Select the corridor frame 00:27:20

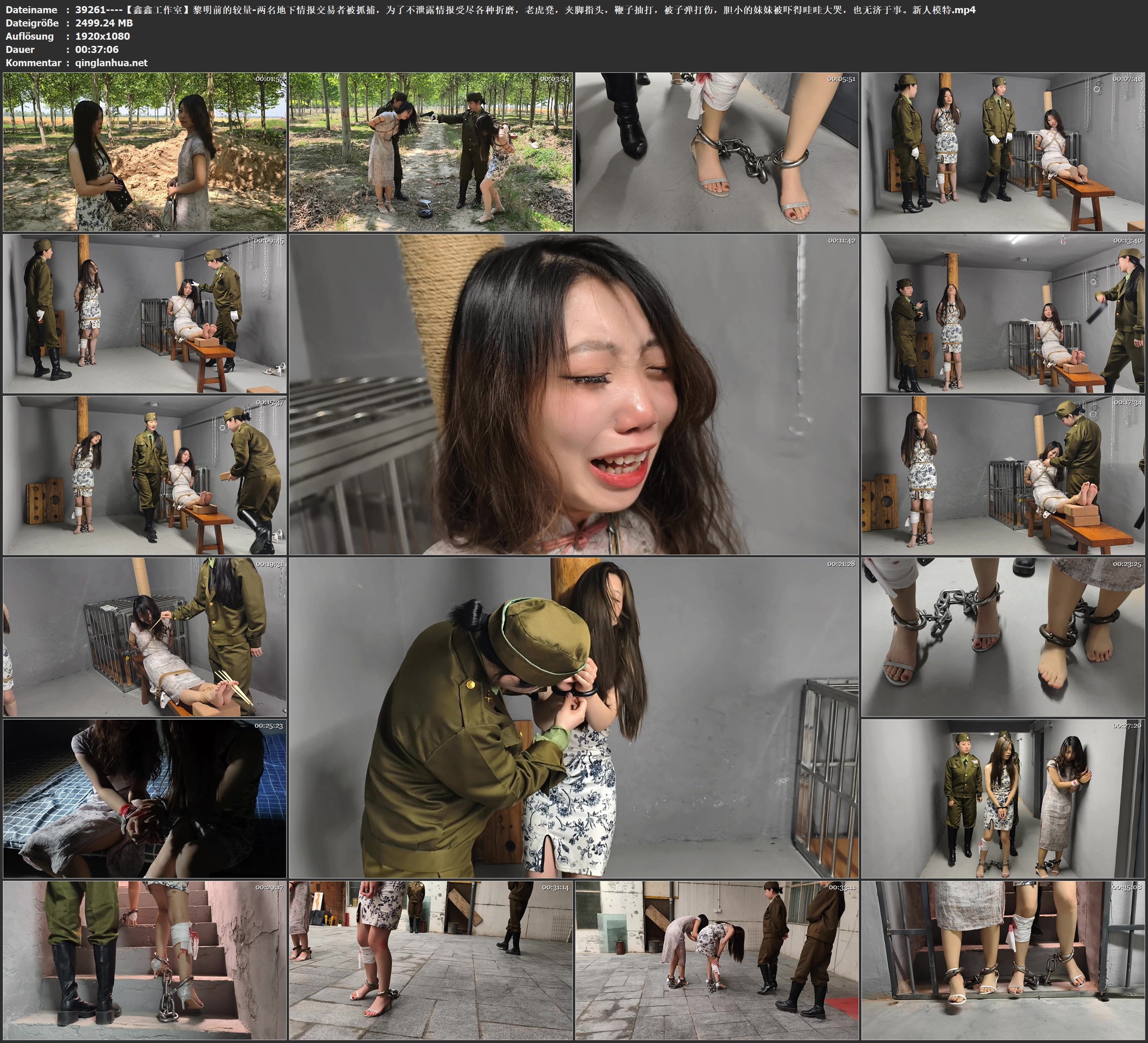(x=1003, y=798)
